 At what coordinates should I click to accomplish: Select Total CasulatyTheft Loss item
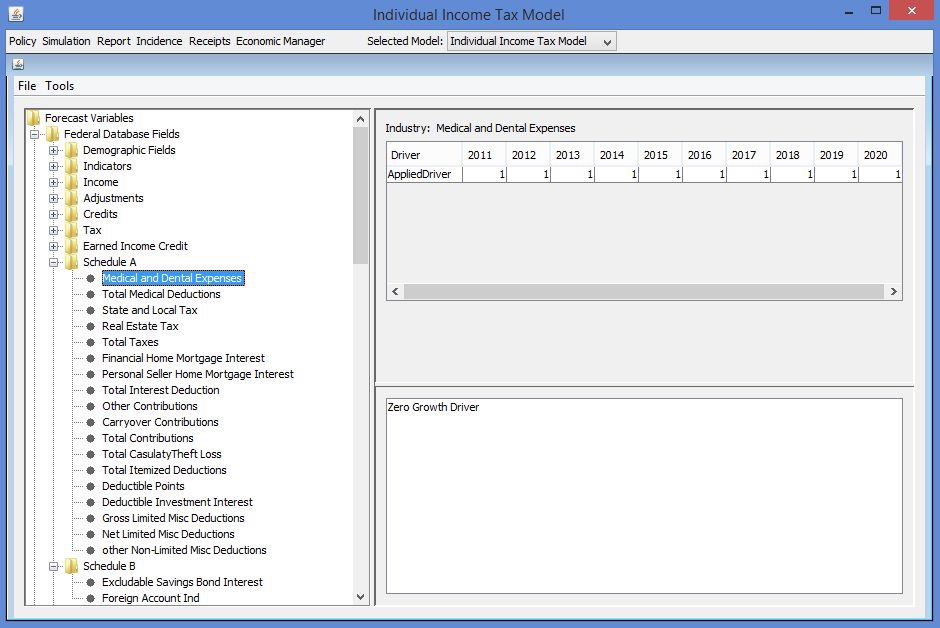coord(161,454)
